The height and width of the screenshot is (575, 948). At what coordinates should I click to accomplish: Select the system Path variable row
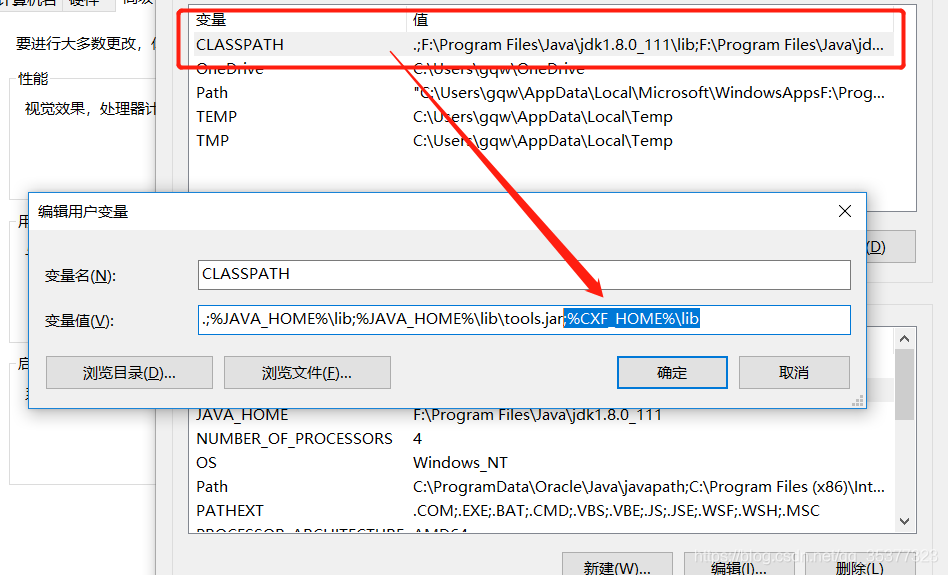click(543, 487)
